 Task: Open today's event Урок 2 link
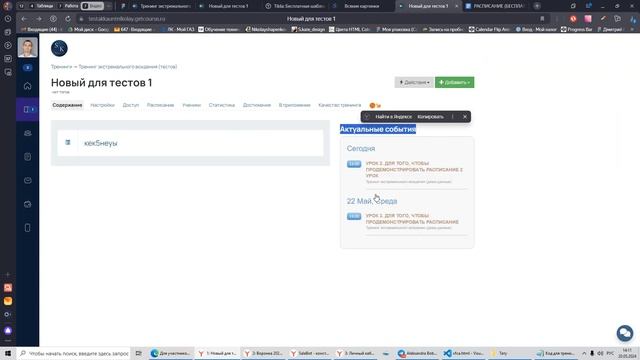tap(414, 169)
